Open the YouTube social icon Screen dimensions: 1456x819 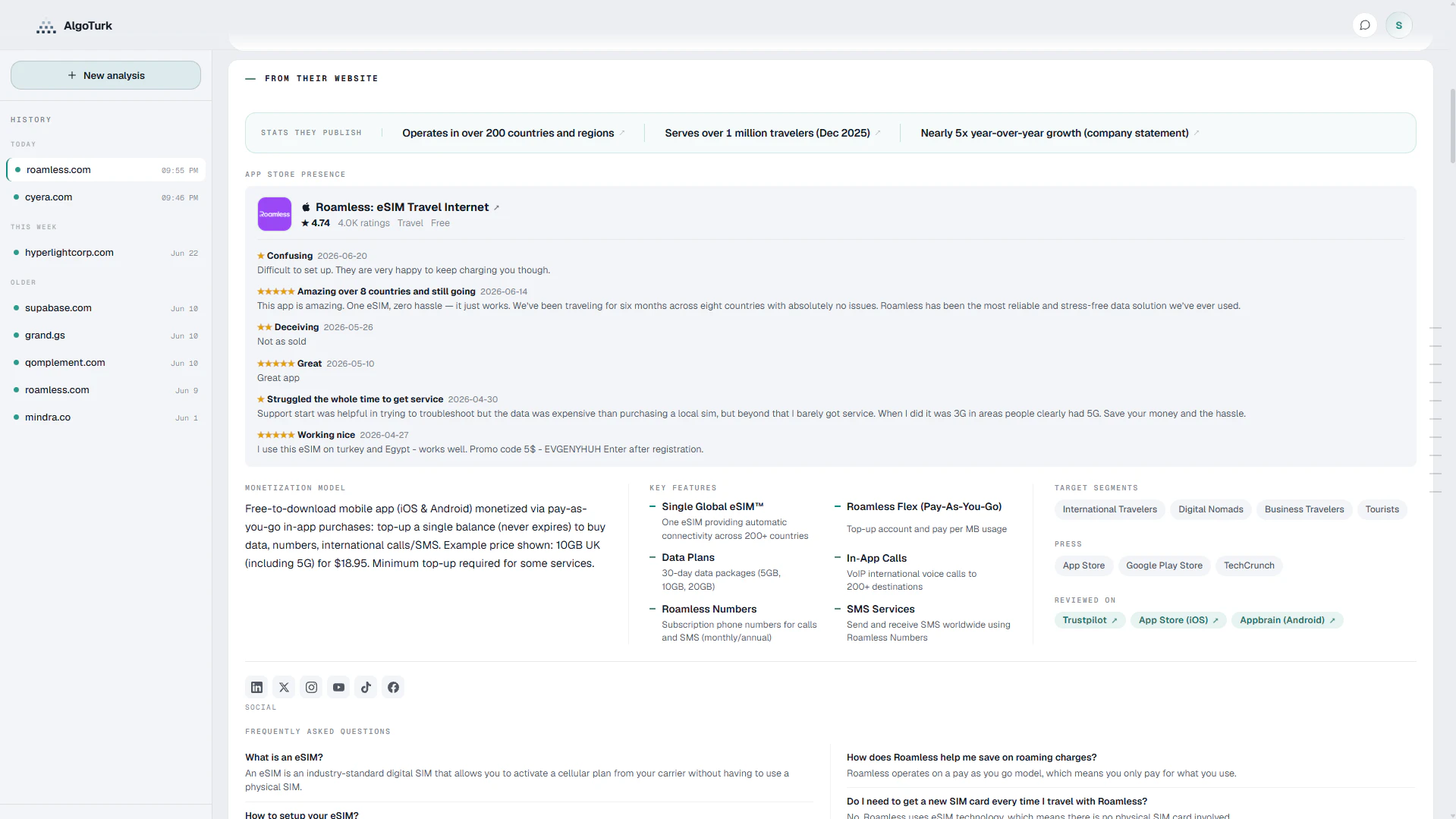(338, 687)
